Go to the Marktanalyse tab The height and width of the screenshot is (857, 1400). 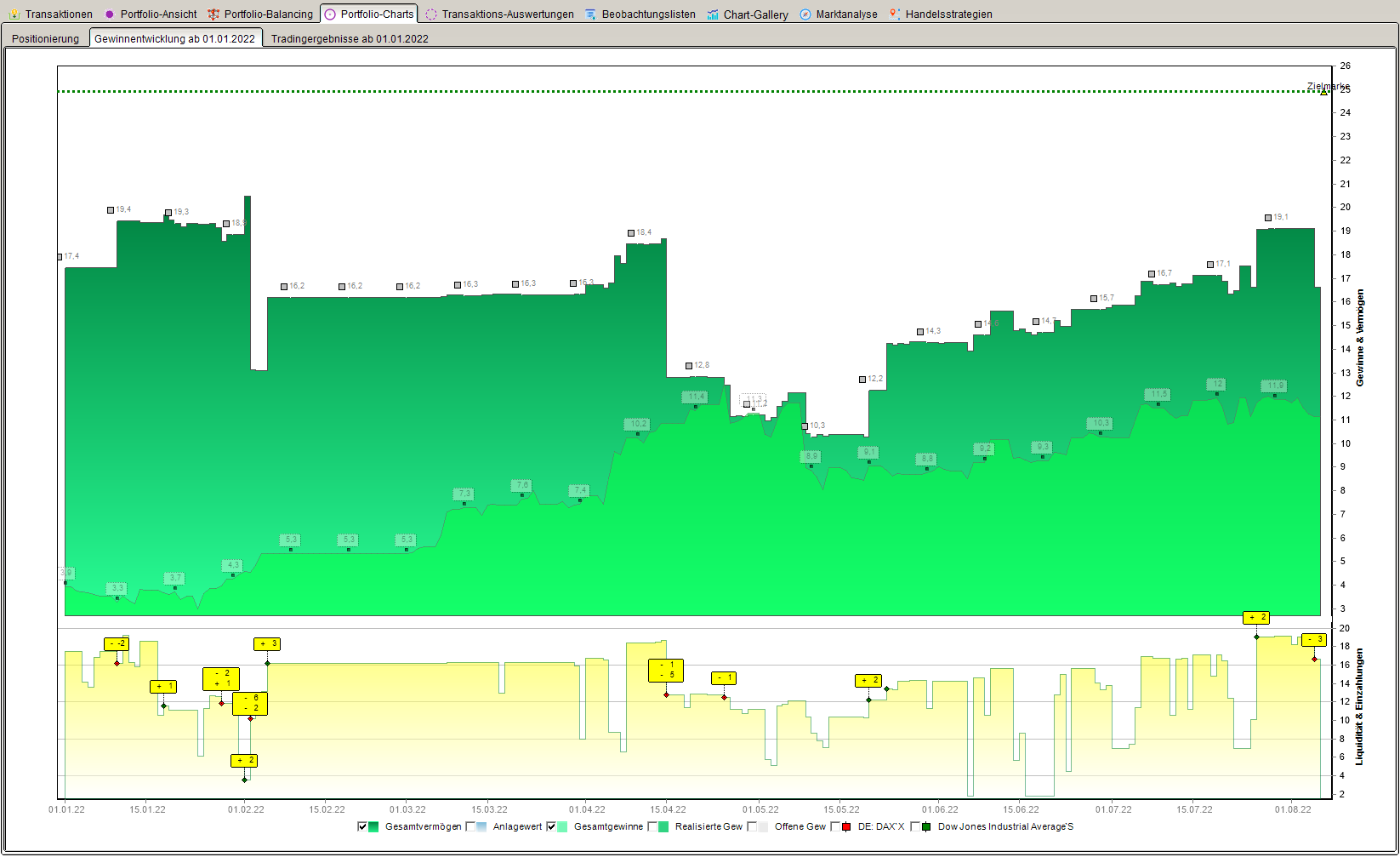pos(839,14)
